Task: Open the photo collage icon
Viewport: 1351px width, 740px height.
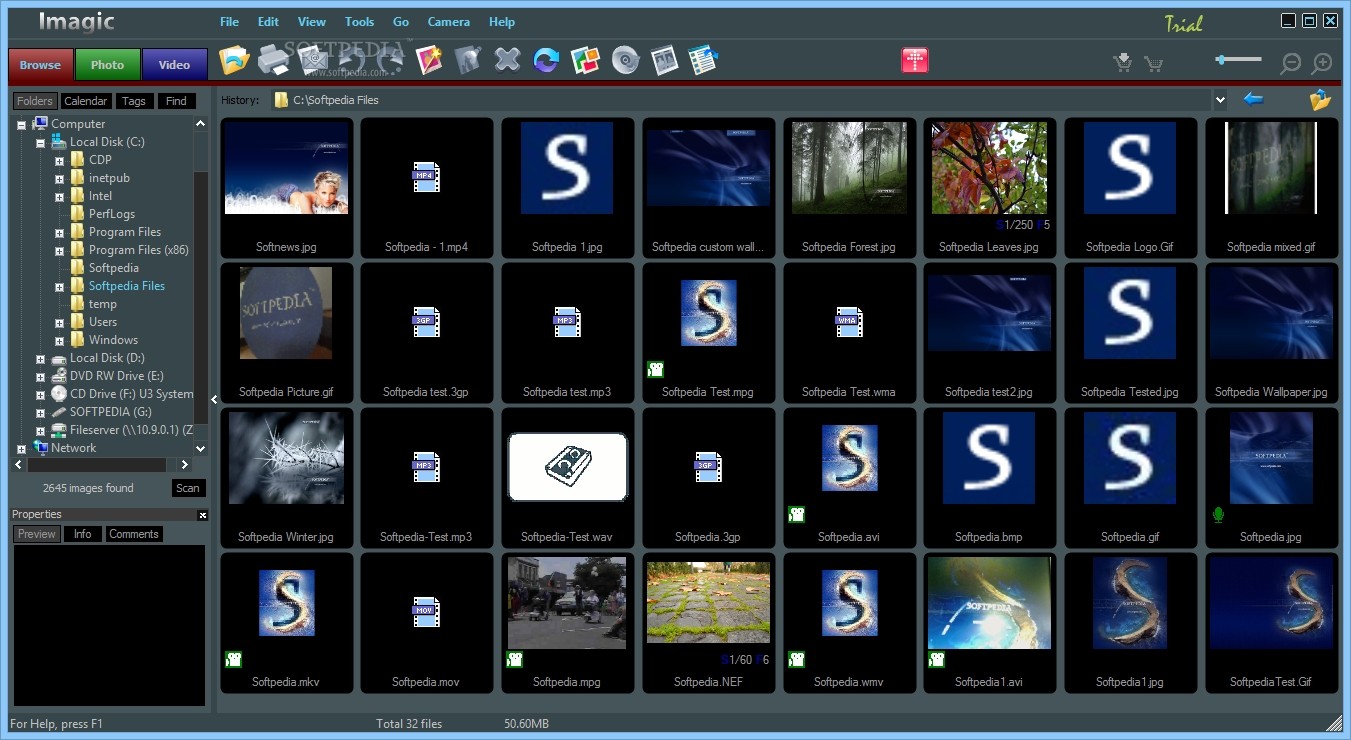Action: click(x=585, y=60)
